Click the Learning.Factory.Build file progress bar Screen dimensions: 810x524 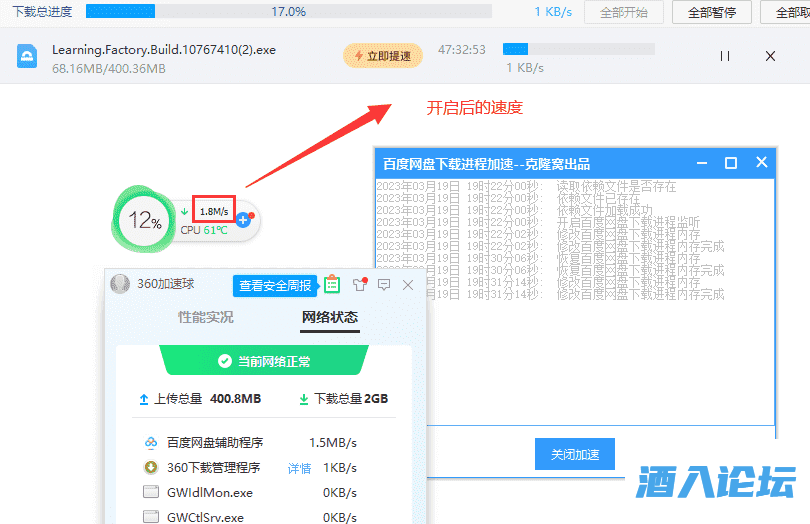coord(579,49)
